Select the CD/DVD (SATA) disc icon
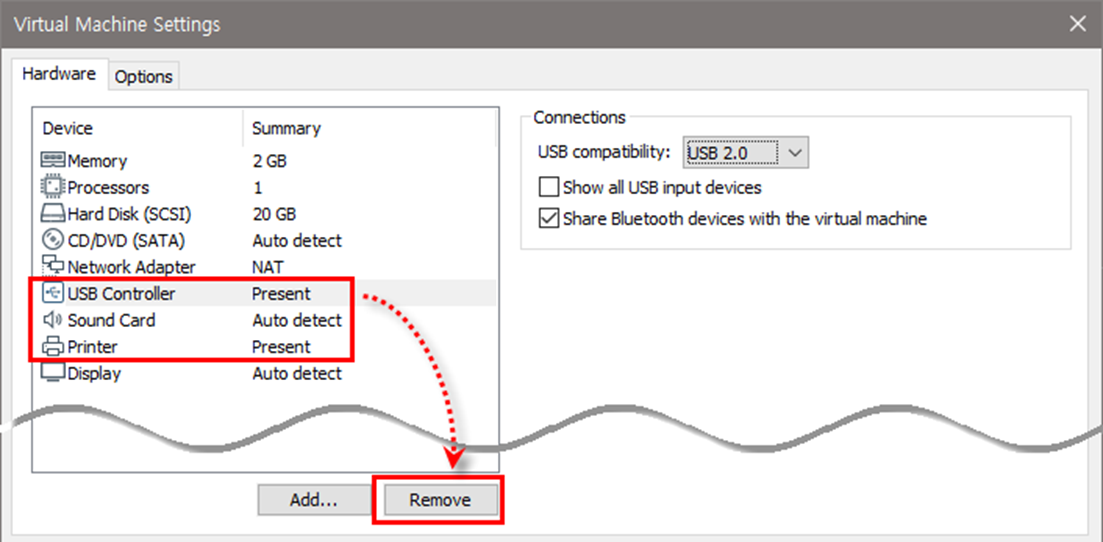 point(52,240)
